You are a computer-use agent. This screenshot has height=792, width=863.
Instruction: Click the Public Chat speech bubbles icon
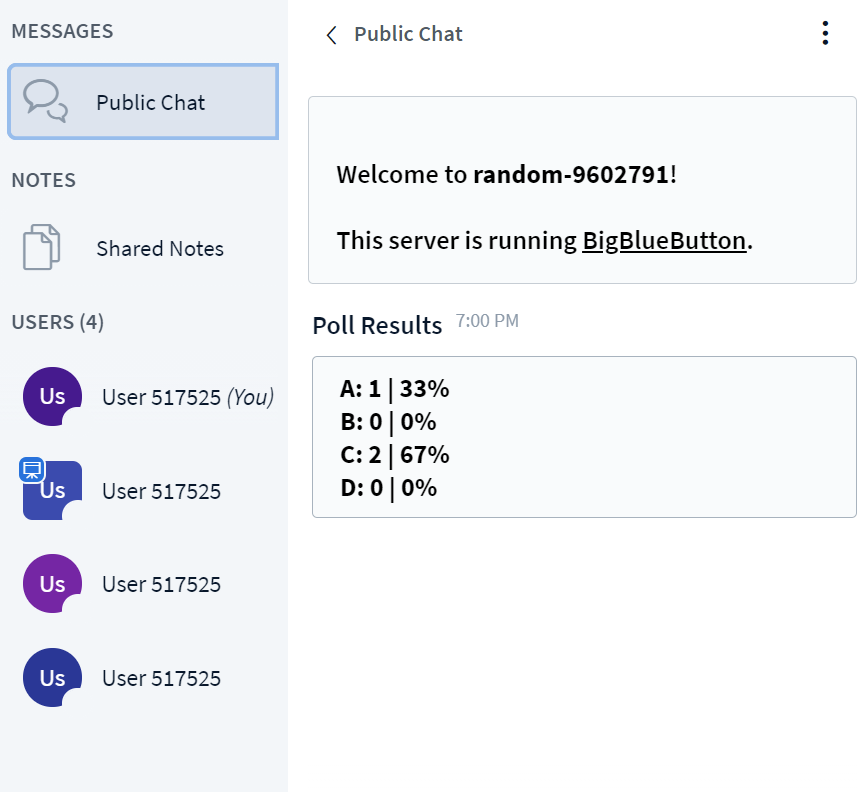(x=45, y=101)
